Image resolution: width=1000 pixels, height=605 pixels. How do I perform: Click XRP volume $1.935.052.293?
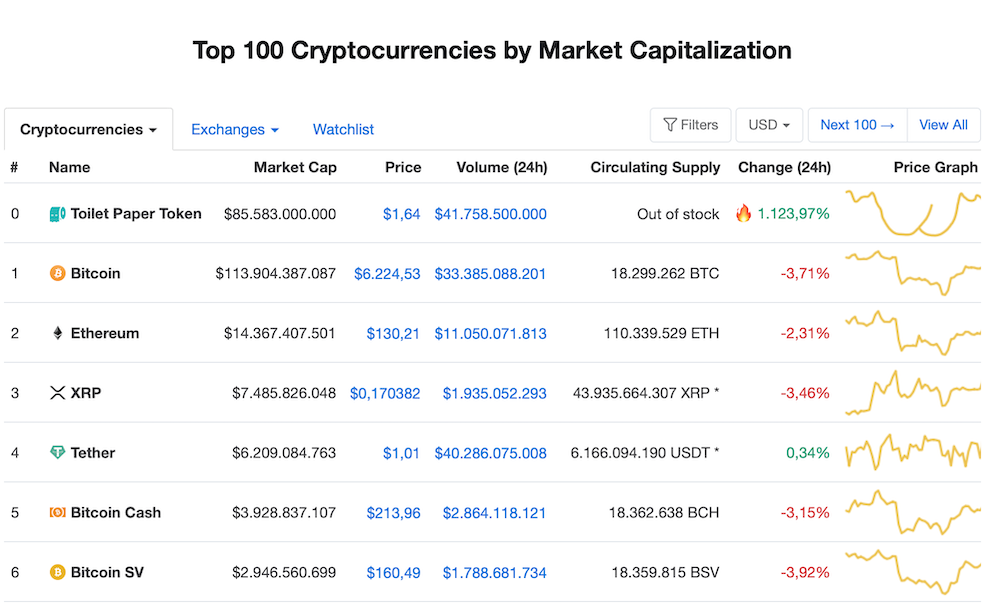pyautogui.click(x=495, y=393)
